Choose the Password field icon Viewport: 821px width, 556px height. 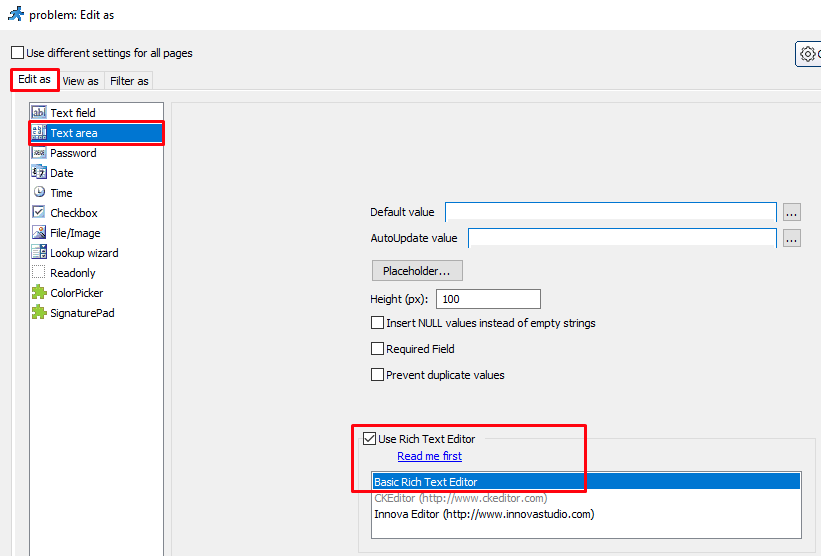coord(39,153)
